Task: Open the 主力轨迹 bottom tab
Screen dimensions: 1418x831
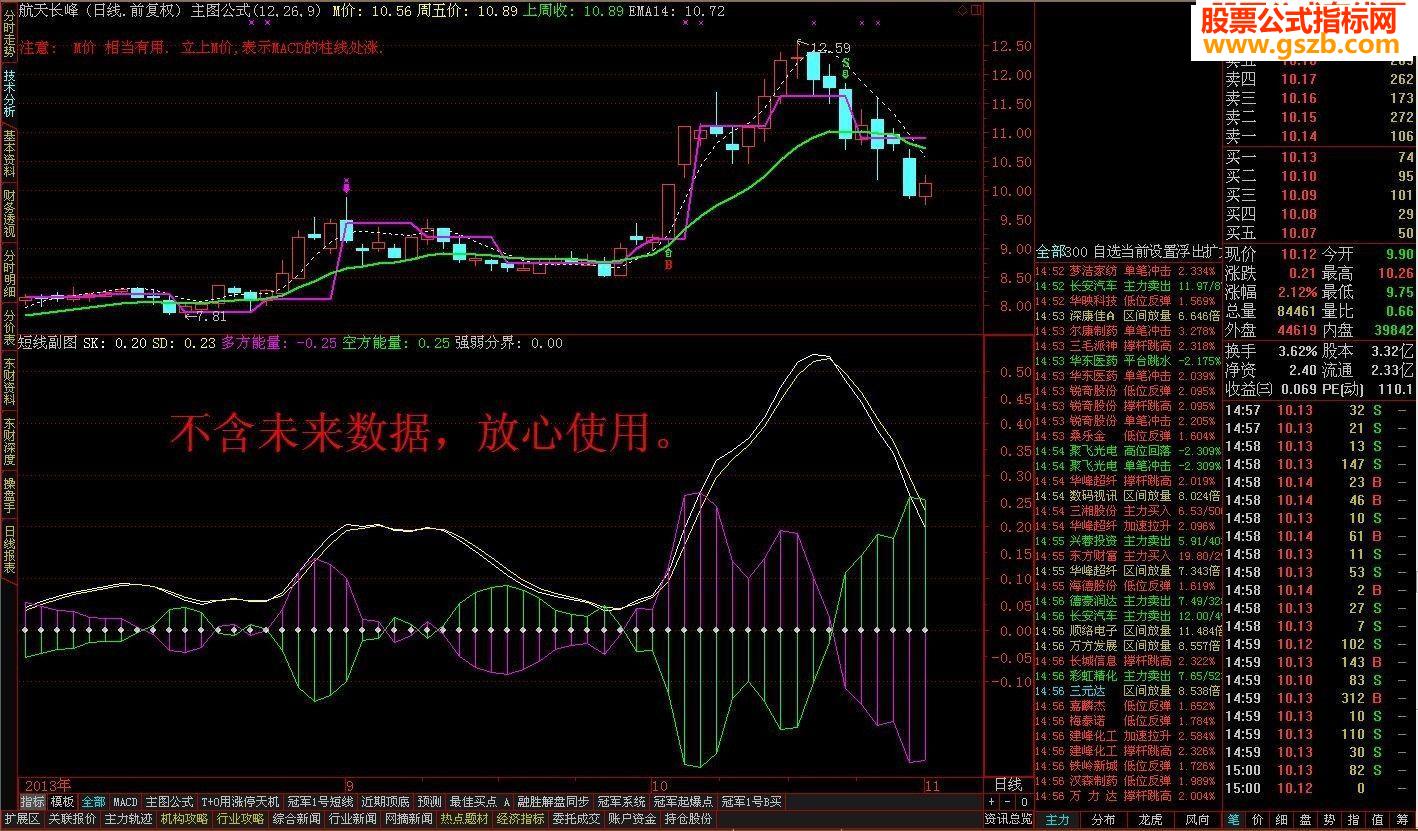Action: 128,819
